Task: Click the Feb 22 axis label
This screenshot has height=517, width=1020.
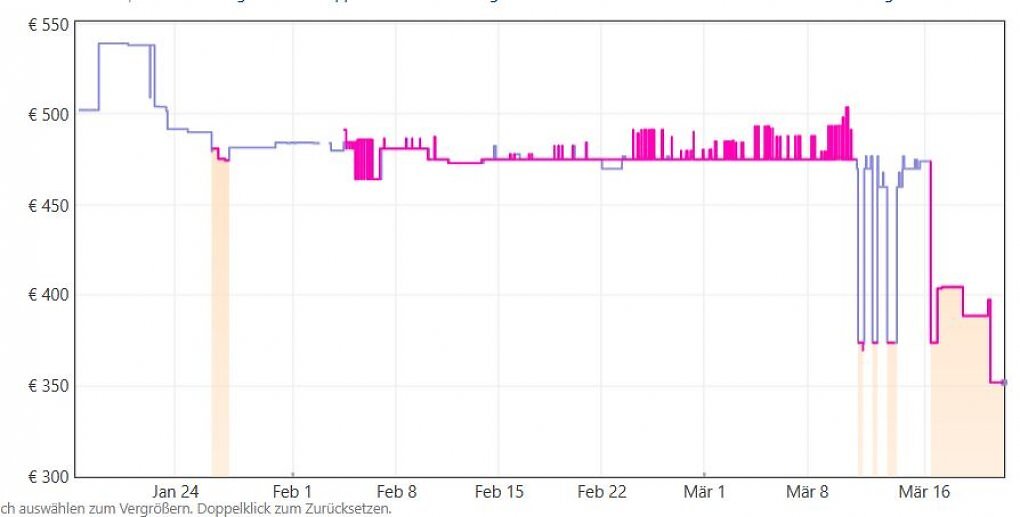Action: (x=602, y=492)
